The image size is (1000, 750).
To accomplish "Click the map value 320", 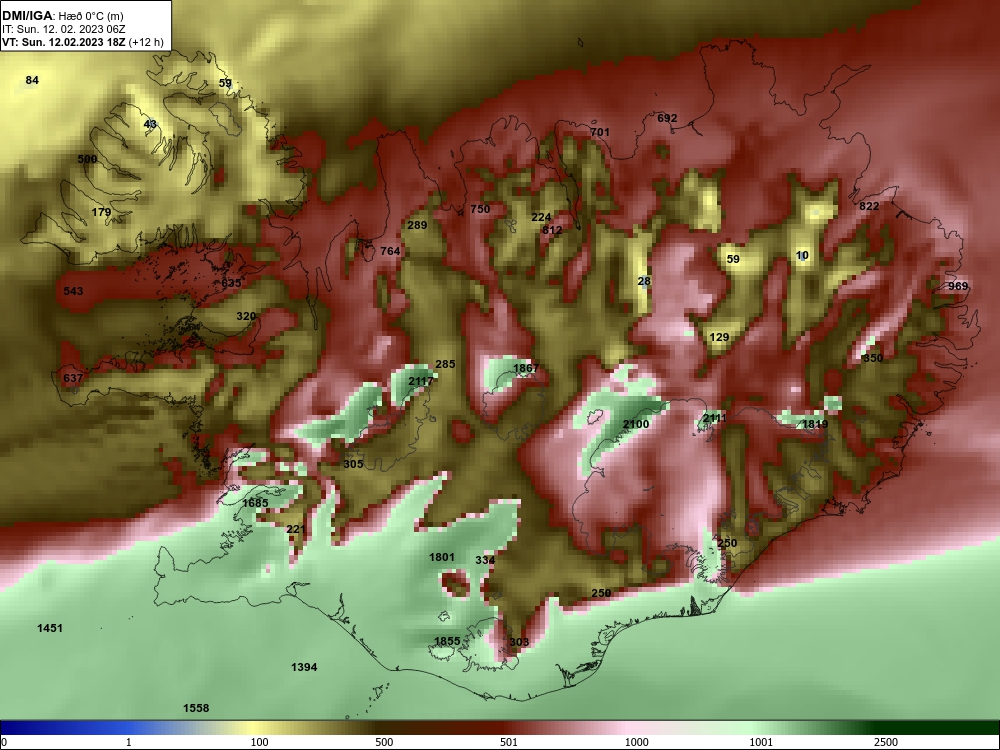I will pyautogui.click(x=246, y=316).
